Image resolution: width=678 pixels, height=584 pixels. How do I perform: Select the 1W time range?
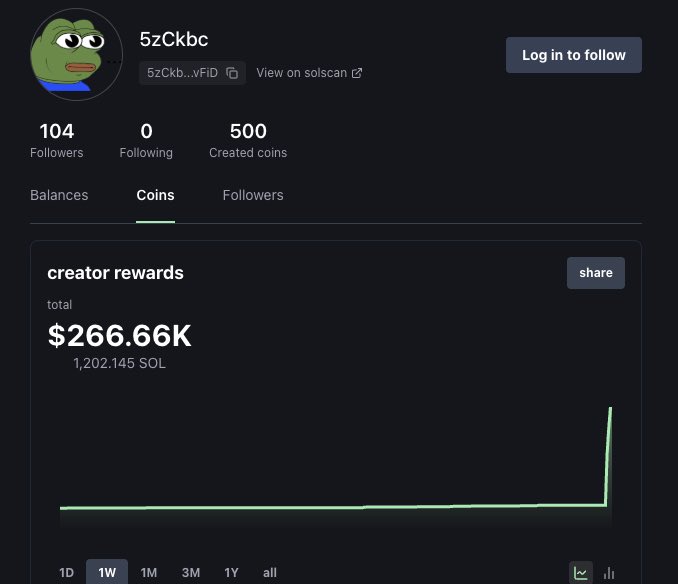tap(107, 573)
